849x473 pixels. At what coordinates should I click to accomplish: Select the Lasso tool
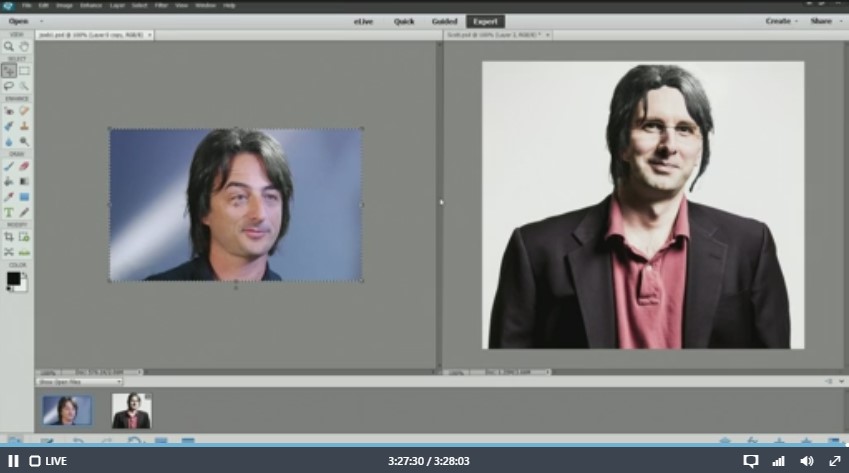point(9,86)
